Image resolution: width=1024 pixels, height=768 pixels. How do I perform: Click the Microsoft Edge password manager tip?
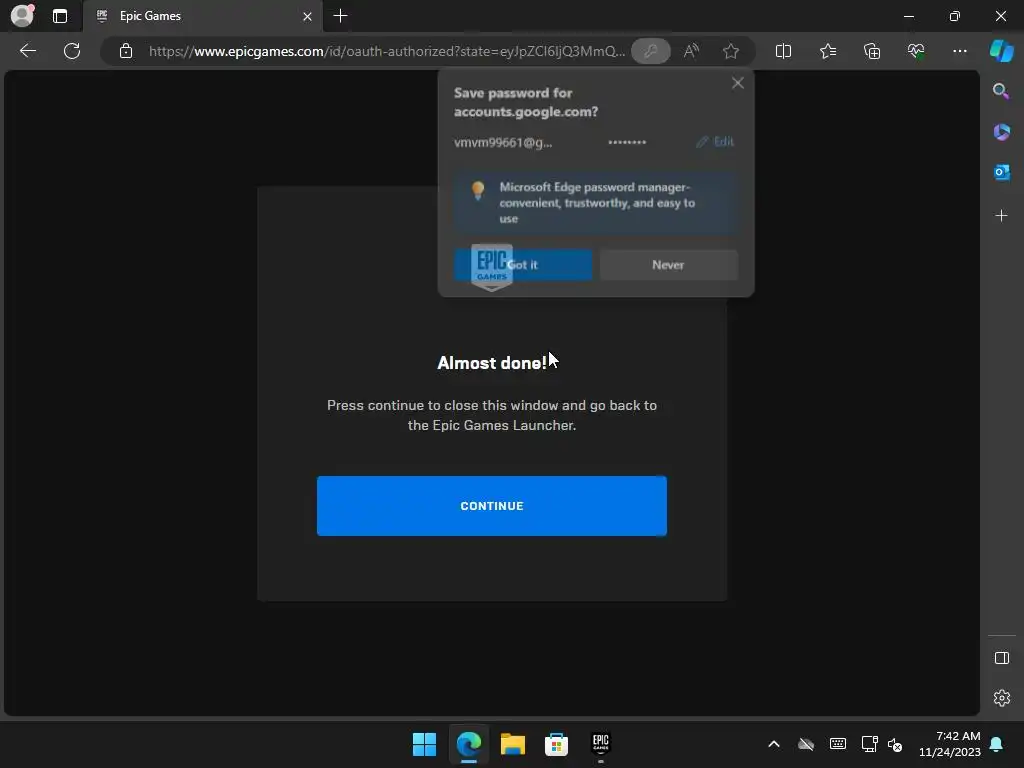[596, 203]
